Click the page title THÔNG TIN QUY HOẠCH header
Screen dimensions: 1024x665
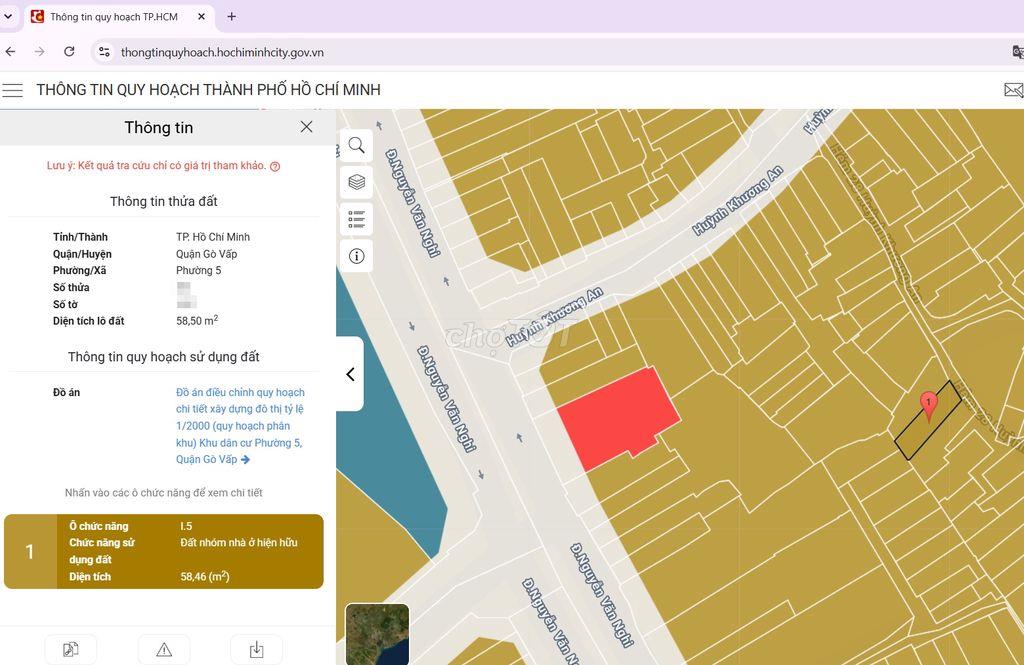click(x=208, y=90)
